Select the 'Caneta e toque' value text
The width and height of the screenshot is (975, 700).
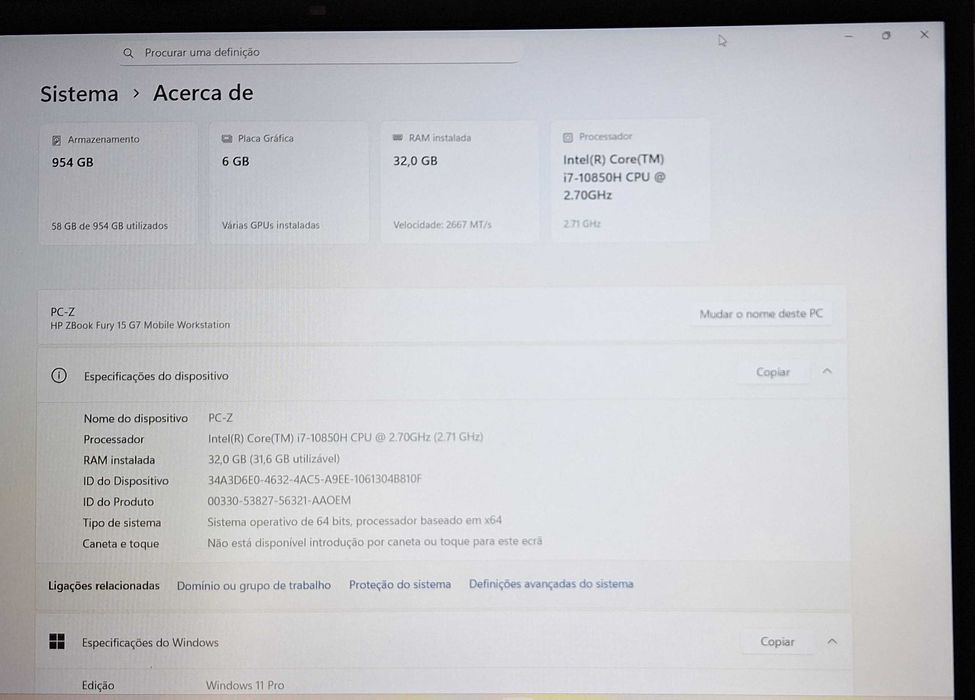(x=374, y=541)
